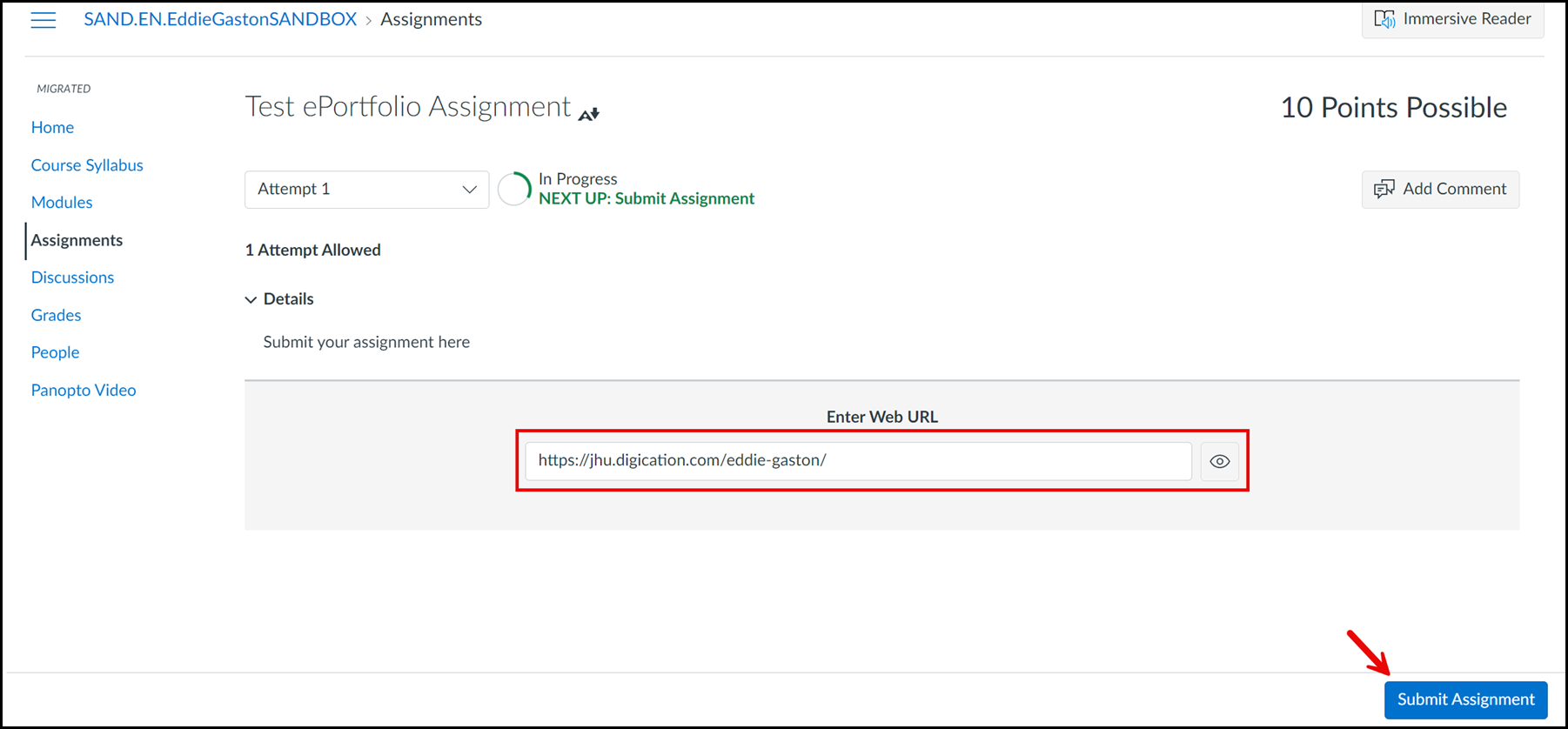Open Grades in the sidebar

(x=56, y=315)
